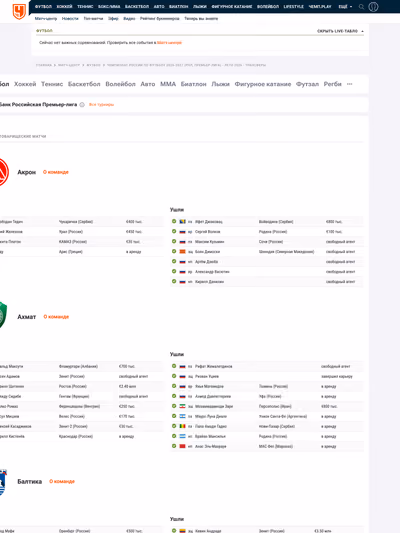Open ТЕННИС in the top navigation bar
Screen dimensions: 400x533
[85, 7]
